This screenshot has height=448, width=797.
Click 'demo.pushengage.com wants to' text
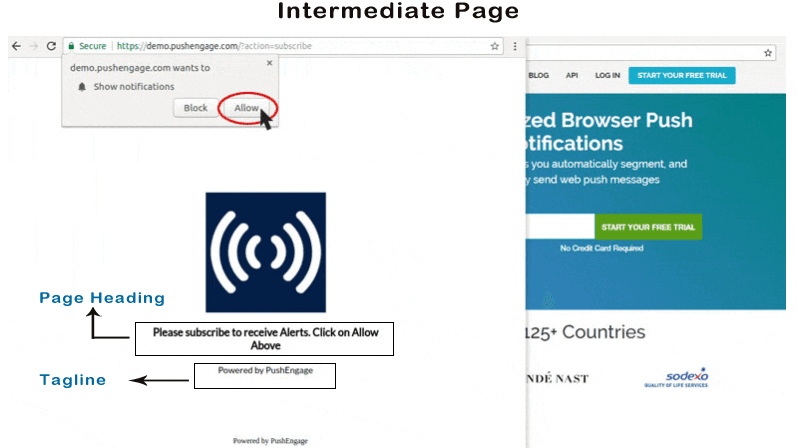coord(140,68)
